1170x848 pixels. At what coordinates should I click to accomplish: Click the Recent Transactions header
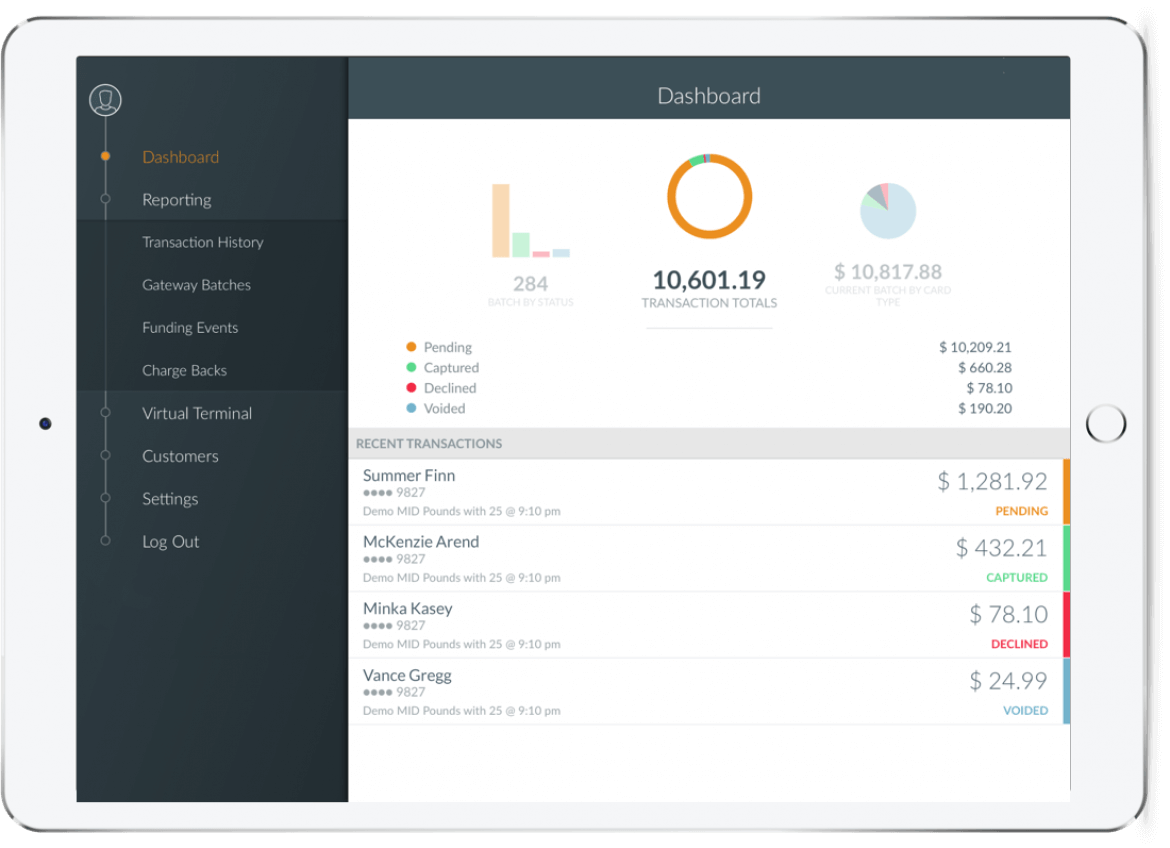pyautogui.click(x=429, y=443)
